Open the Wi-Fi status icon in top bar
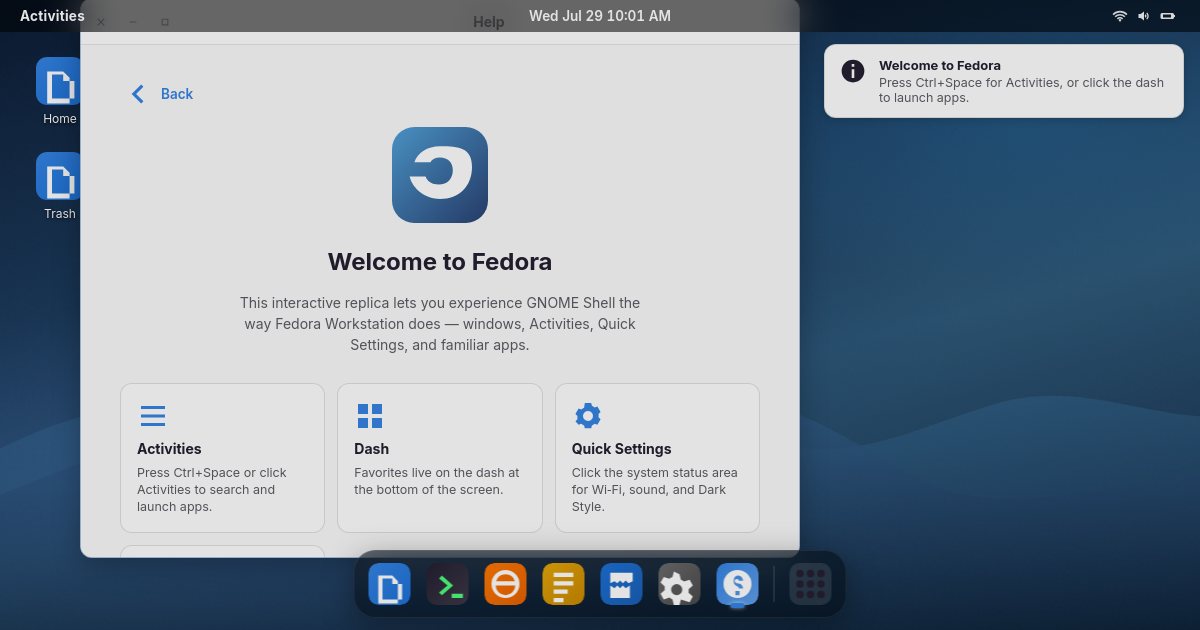The width and height of the screenshot is (1200, 630). [1120, 16]
